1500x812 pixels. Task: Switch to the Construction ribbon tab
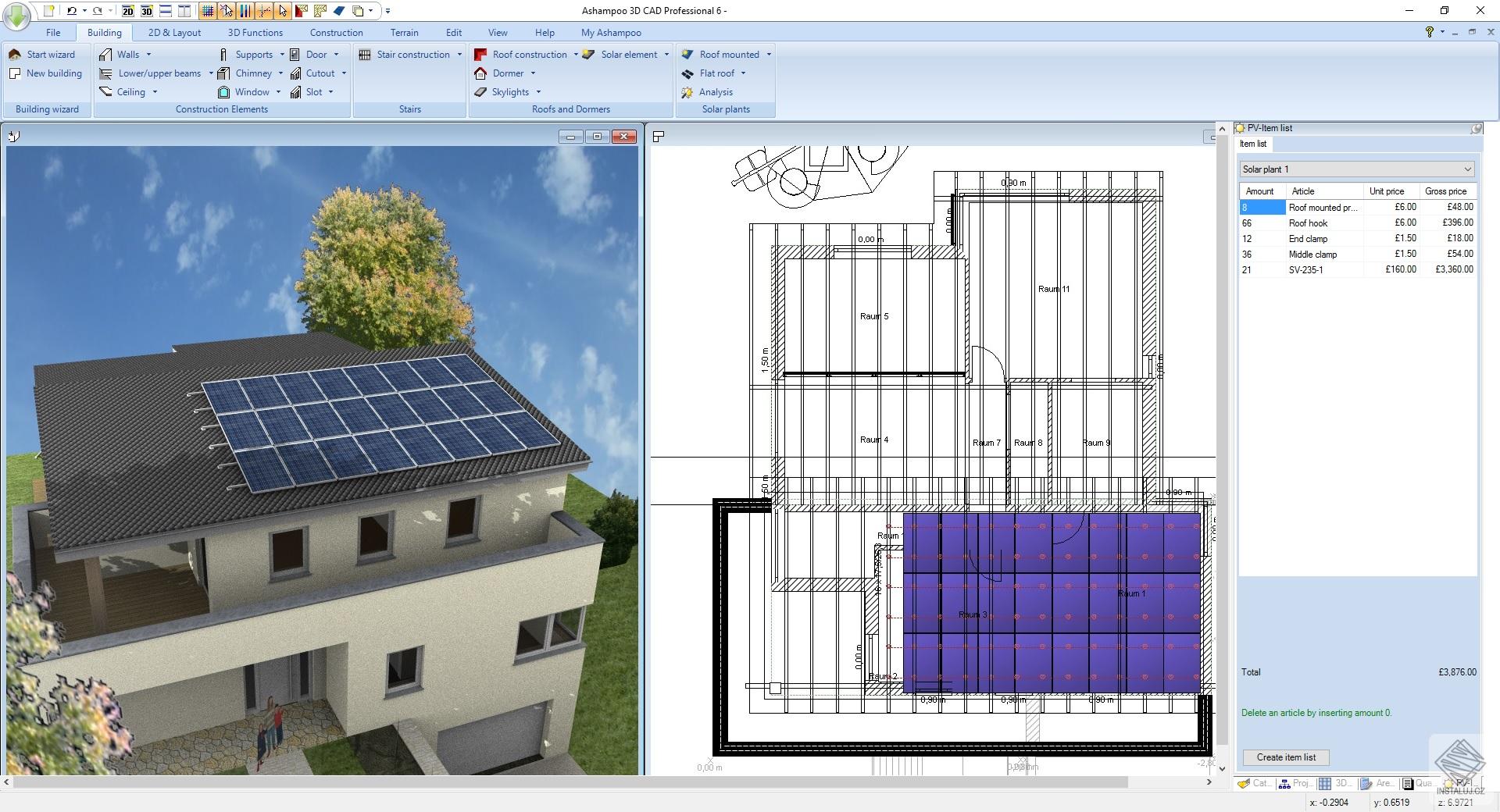click(336, 32)
